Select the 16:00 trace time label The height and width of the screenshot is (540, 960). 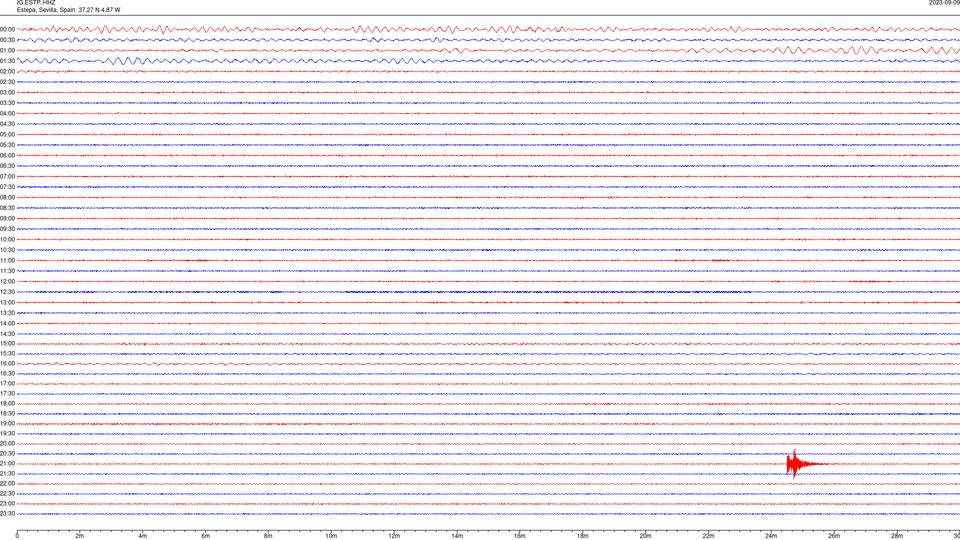tap(7, 364)
